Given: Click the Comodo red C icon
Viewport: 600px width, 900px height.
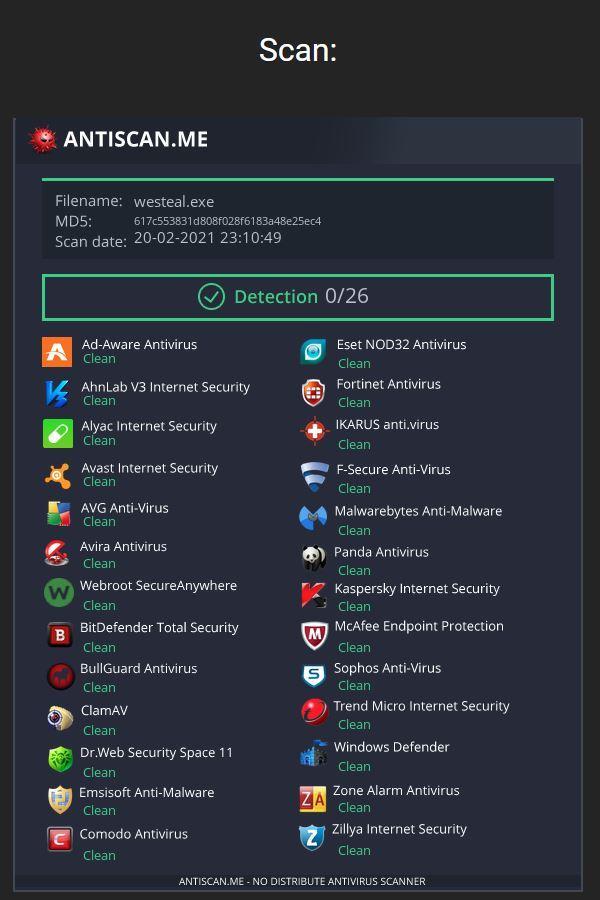Looking at the screenshot, I should [60, 839].
